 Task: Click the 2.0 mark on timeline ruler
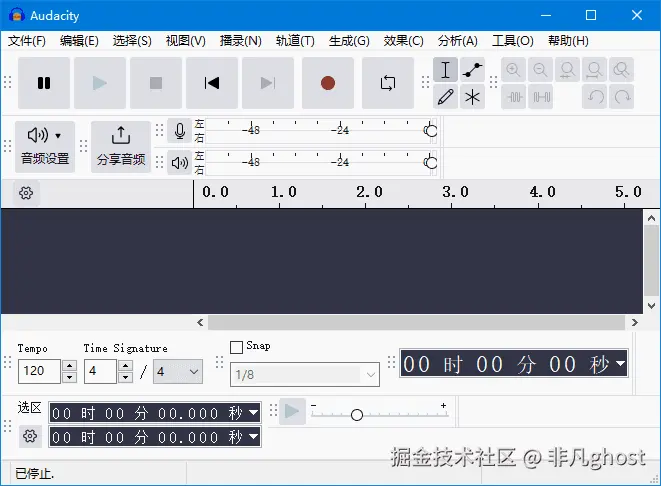click(x=369, y=192)
